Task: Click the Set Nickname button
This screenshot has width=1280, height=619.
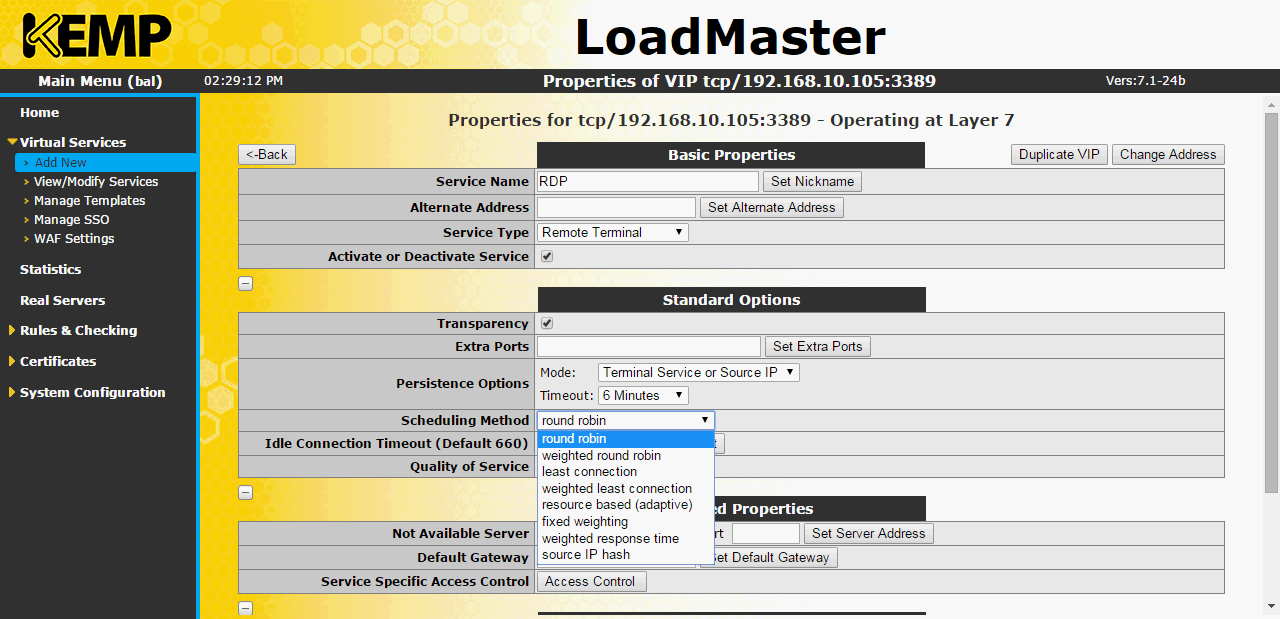Action: (812, 182)
